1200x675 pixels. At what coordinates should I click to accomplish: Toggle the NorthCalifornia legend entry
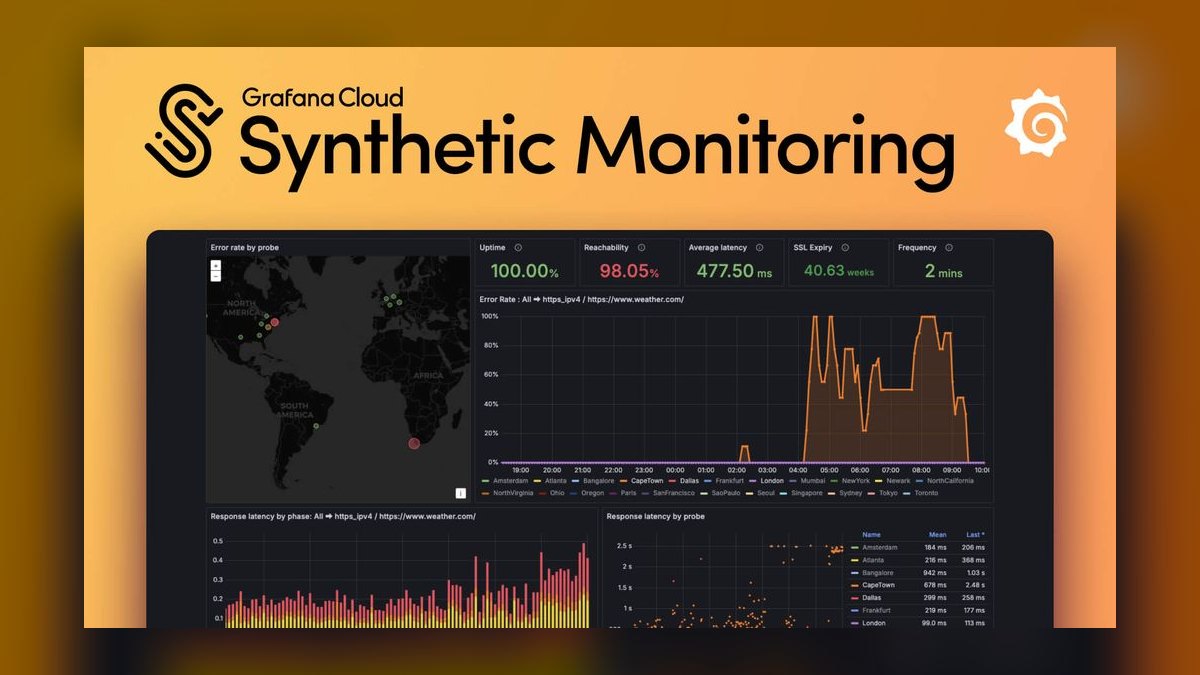click(x=945, y=481)
